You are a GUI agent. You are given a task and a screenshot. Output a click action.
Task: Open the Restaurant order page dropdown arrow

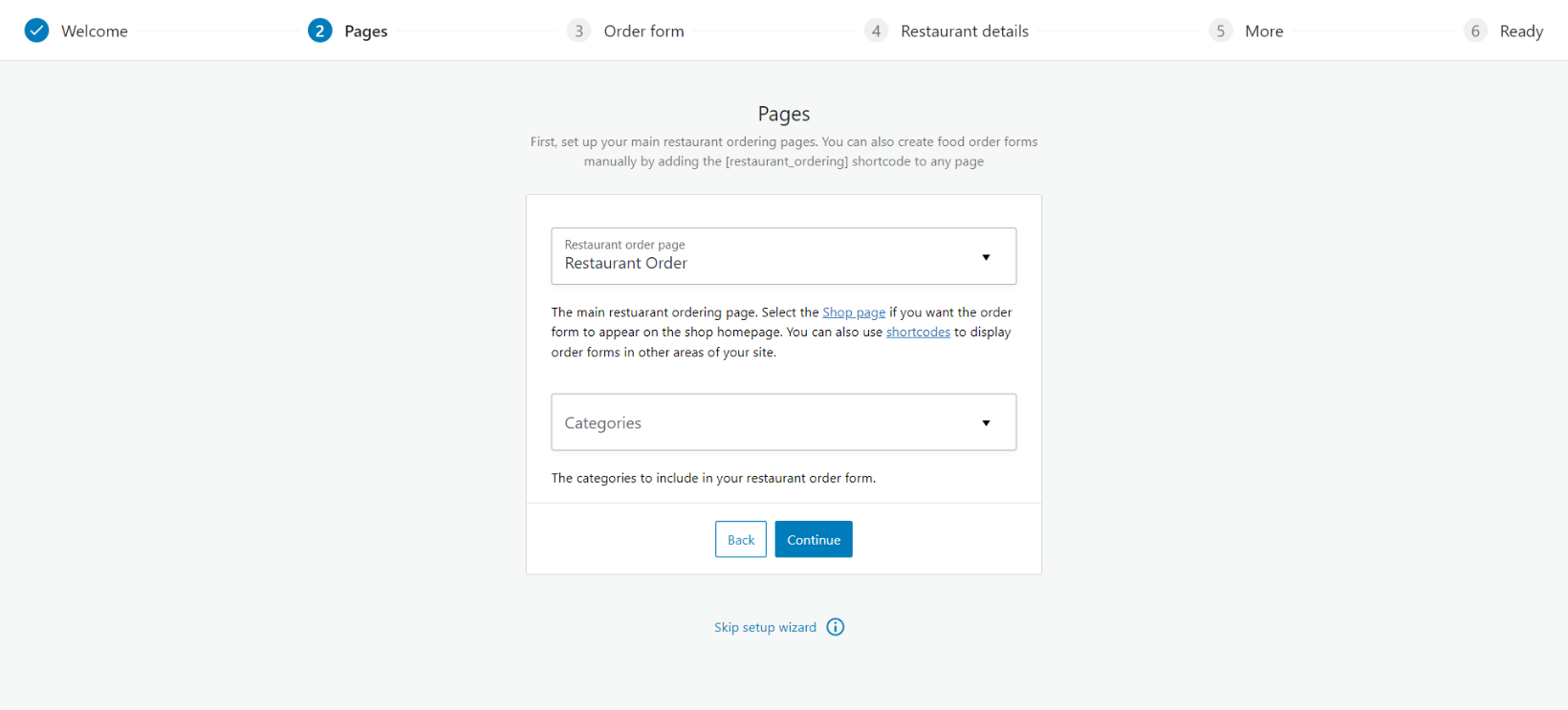[x=986, y=257]
